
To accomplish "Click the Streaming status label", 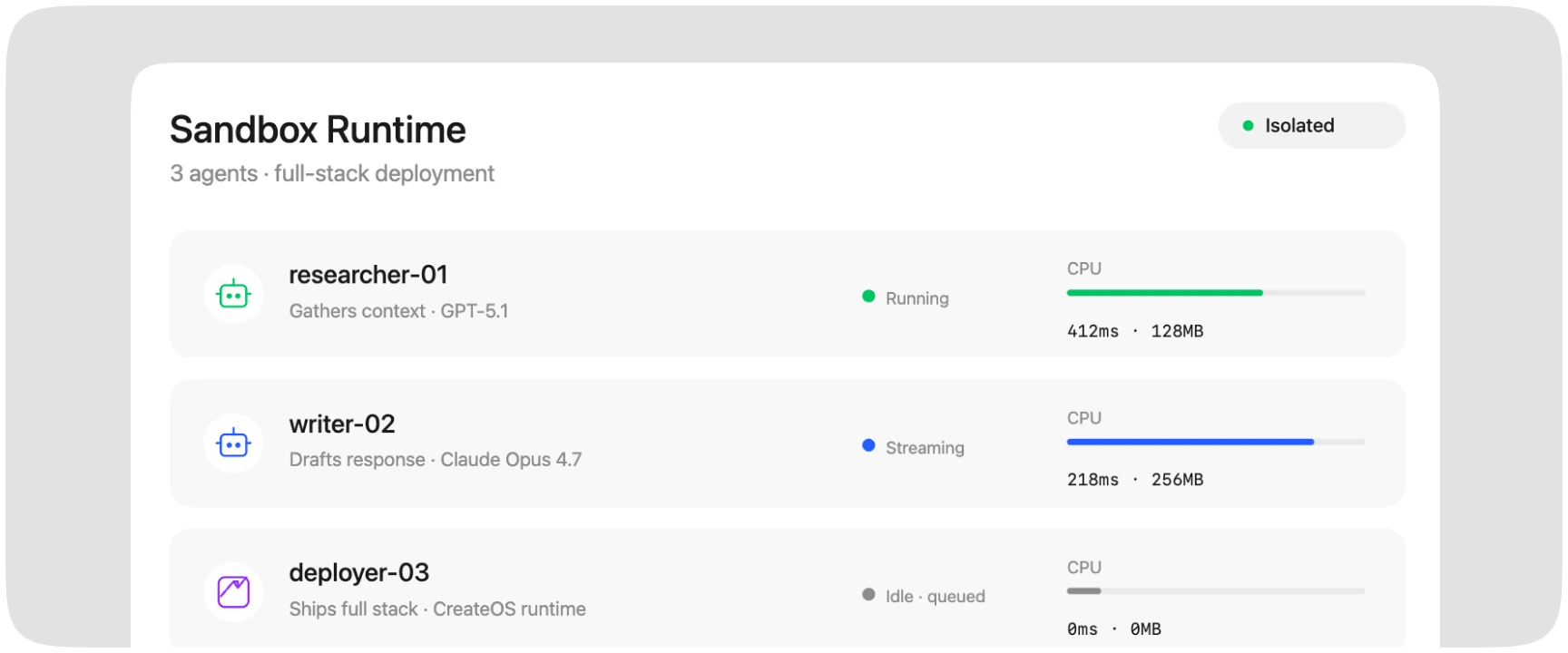I will click(925, 448).
